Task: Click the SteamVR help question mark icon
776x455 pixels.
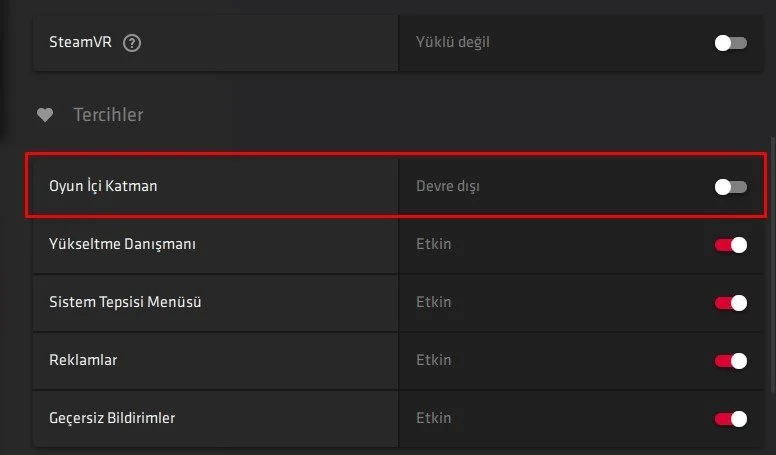Action: click(131, 43)
